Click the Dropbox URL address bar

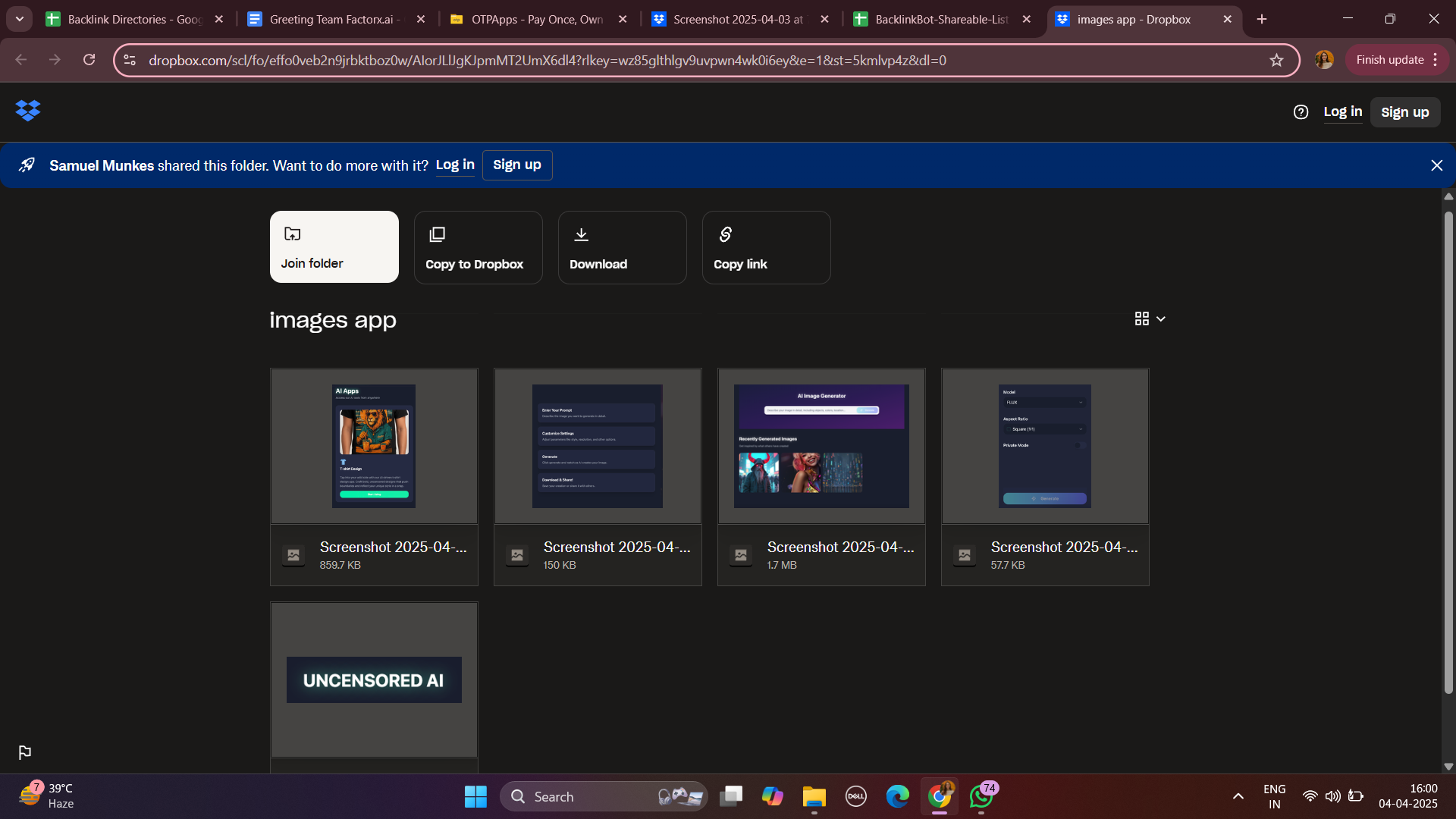(x=705, y=61)
